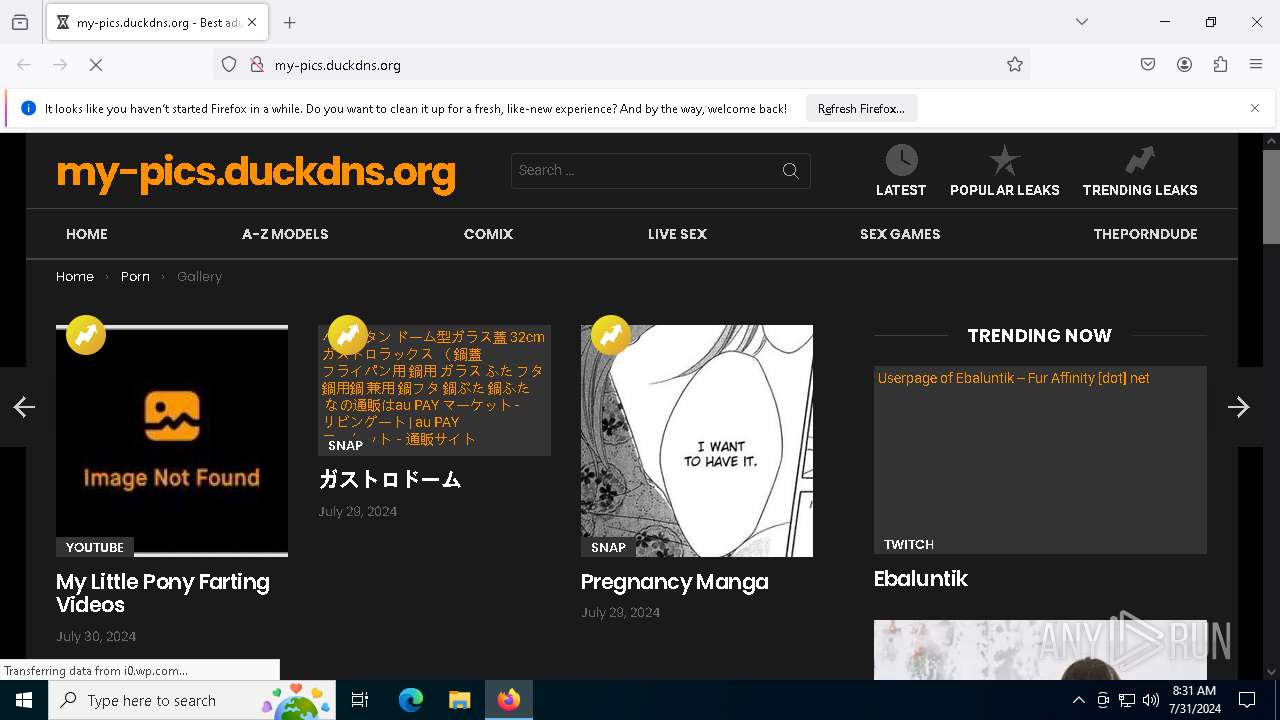Bookmark this page with the star

pos(1015,65)
